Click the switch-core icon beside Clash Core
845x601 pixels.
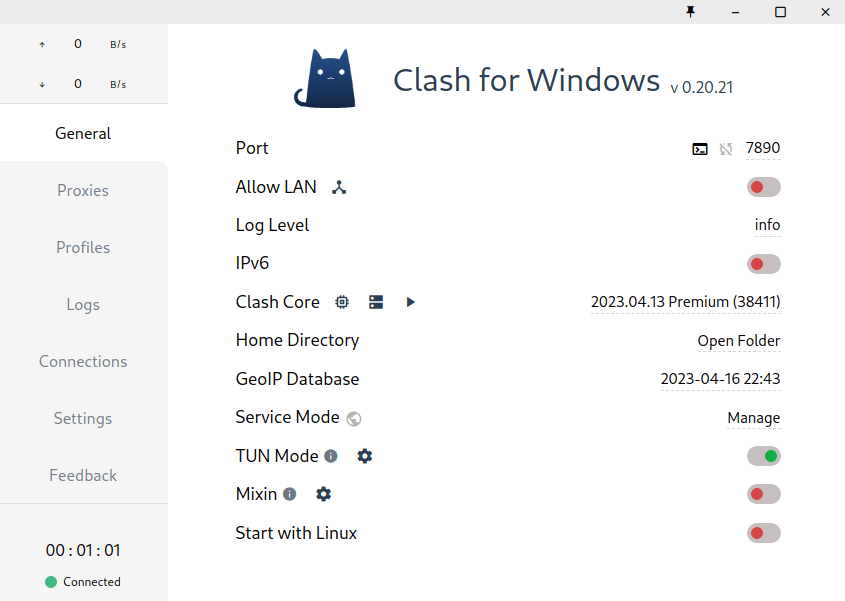pos(376,301)
